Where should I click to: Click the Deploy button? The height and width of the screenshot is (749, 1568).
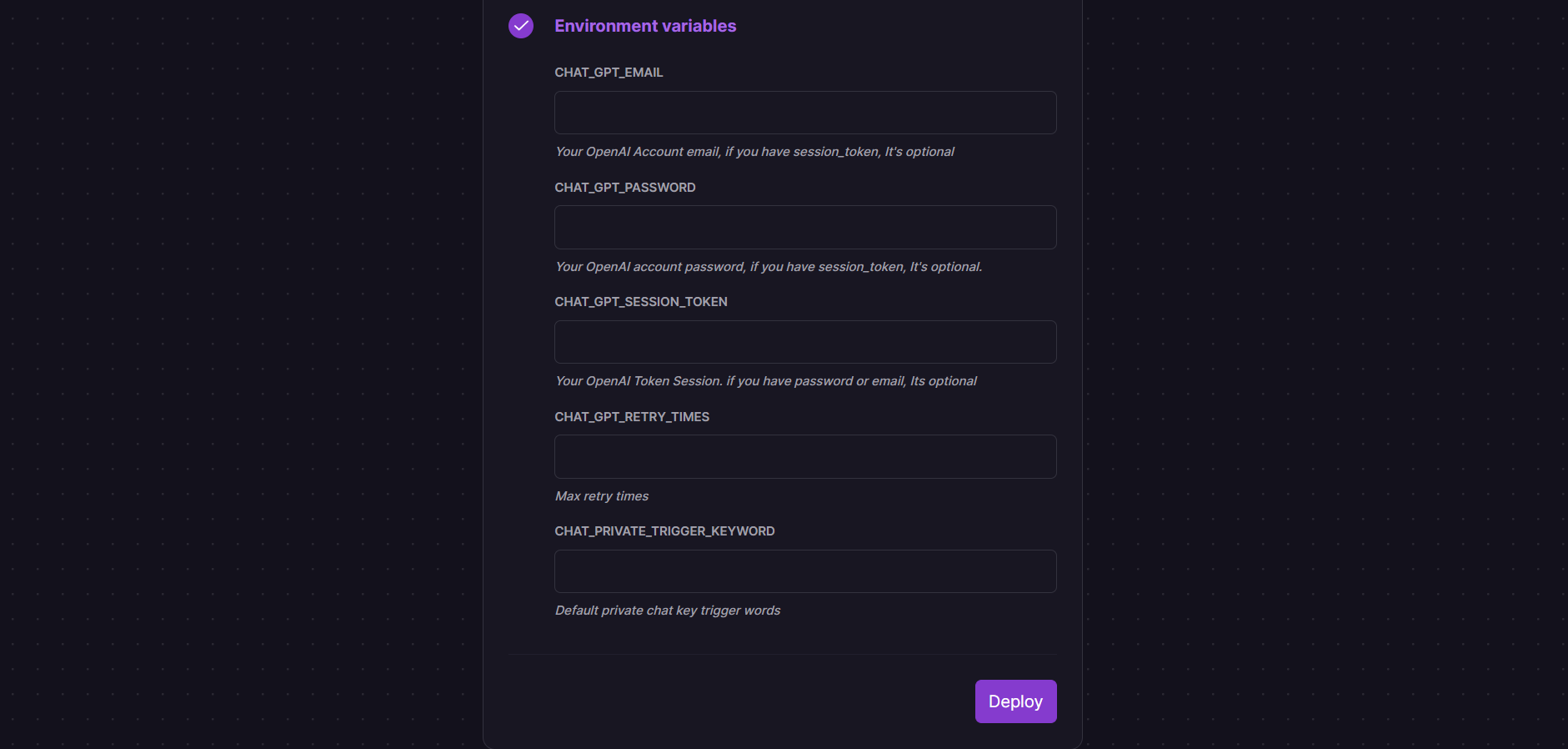[1015, 701]
